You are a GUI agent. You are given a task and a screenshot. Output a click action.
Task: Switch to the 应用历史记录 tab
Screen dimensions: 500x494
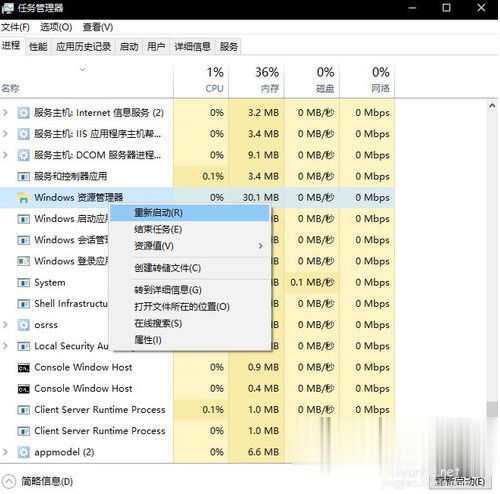[x=83, y=47]
